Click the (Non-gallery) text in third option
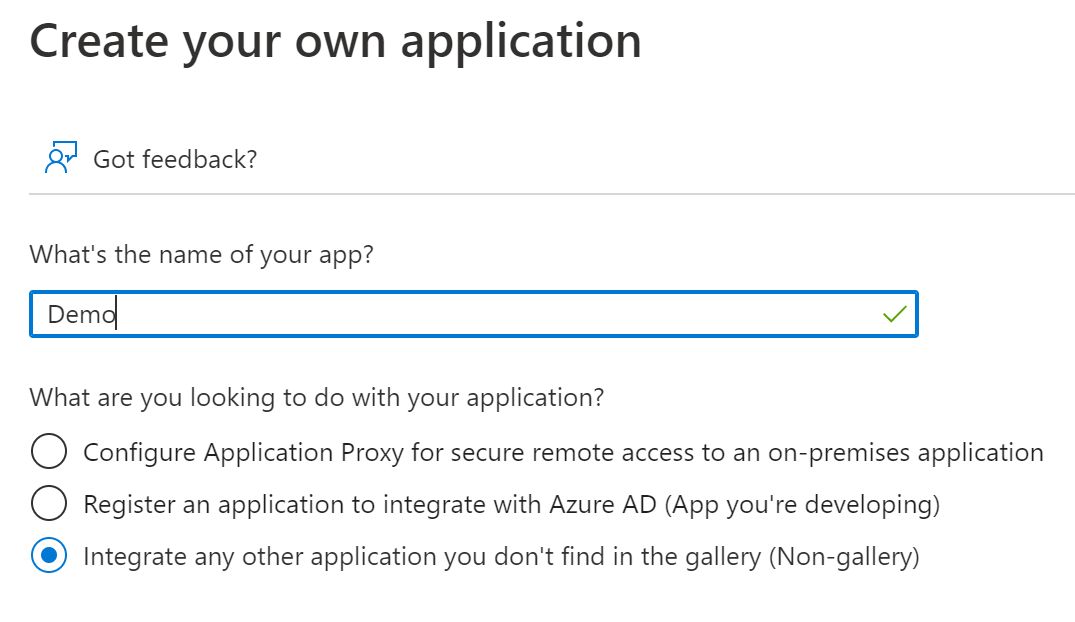This screenshot has height=622, width=1075. click(x=843, y=556)
